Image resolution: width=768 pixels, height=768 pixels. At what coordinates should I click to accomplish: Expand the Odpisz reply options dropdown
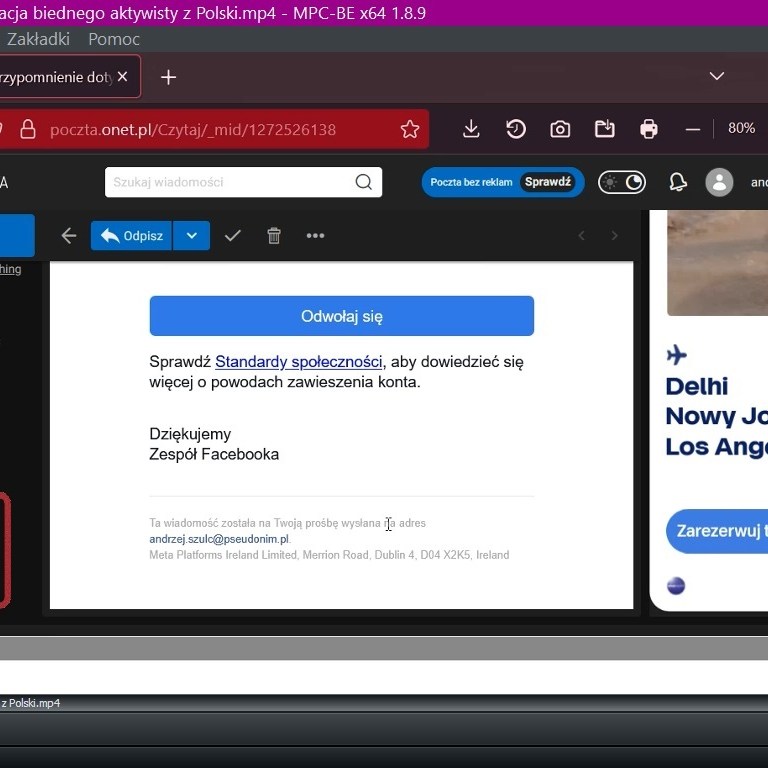pos(191,236)
